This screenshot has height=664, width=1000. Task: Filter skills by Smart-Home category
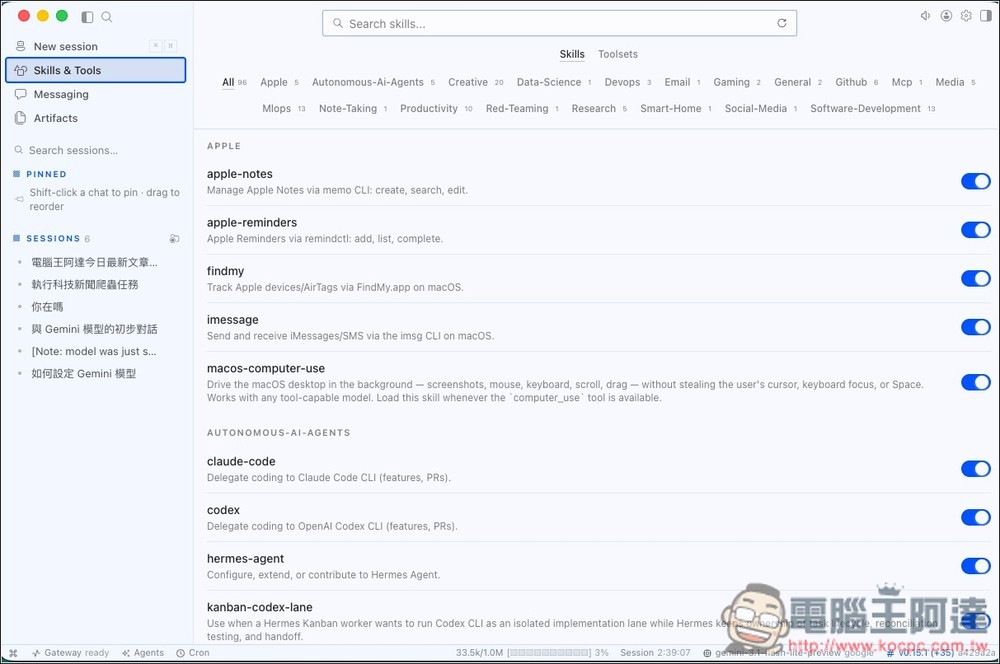tap(675, 108)
